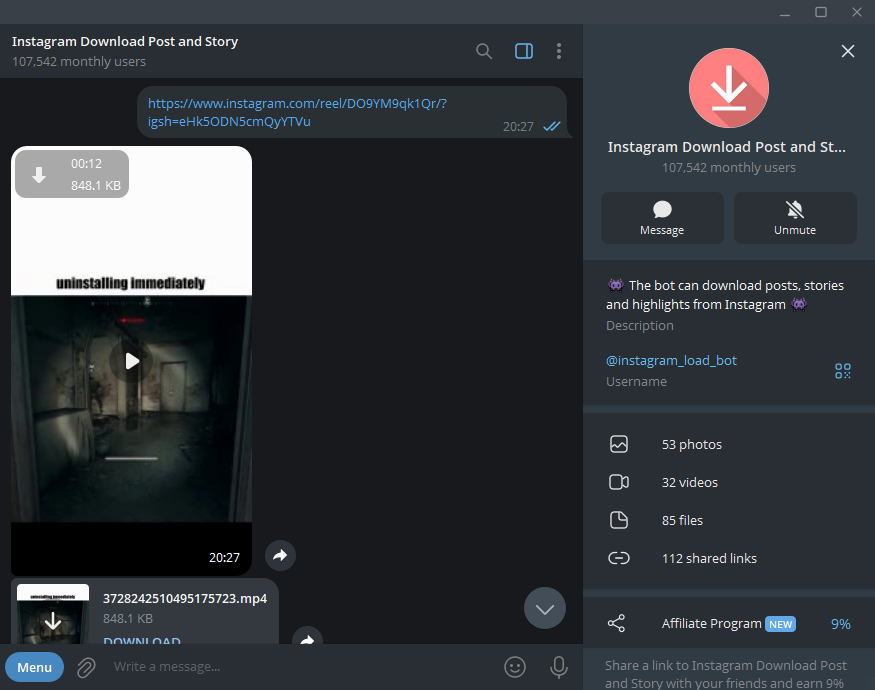Open the 112 shared links list
Image resolution: width=875 pixels, height=690 pixels.
[708, 558]
